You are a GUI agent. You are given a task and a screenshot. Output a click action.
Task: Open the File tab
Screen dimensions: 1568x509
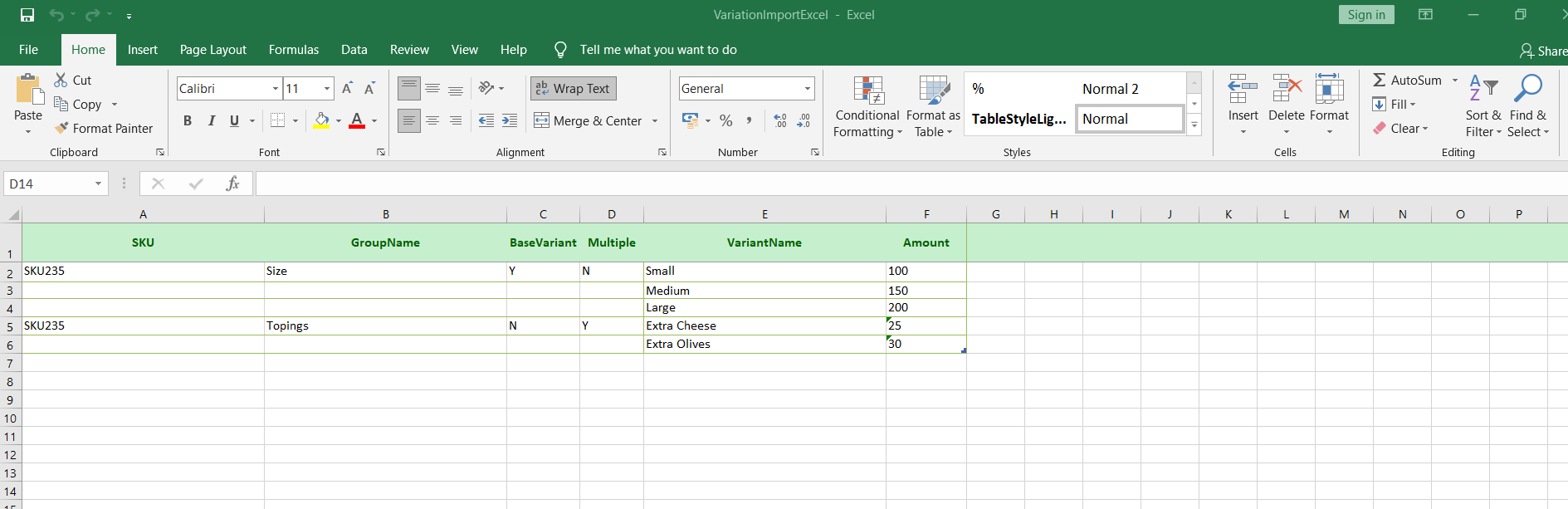28,50
